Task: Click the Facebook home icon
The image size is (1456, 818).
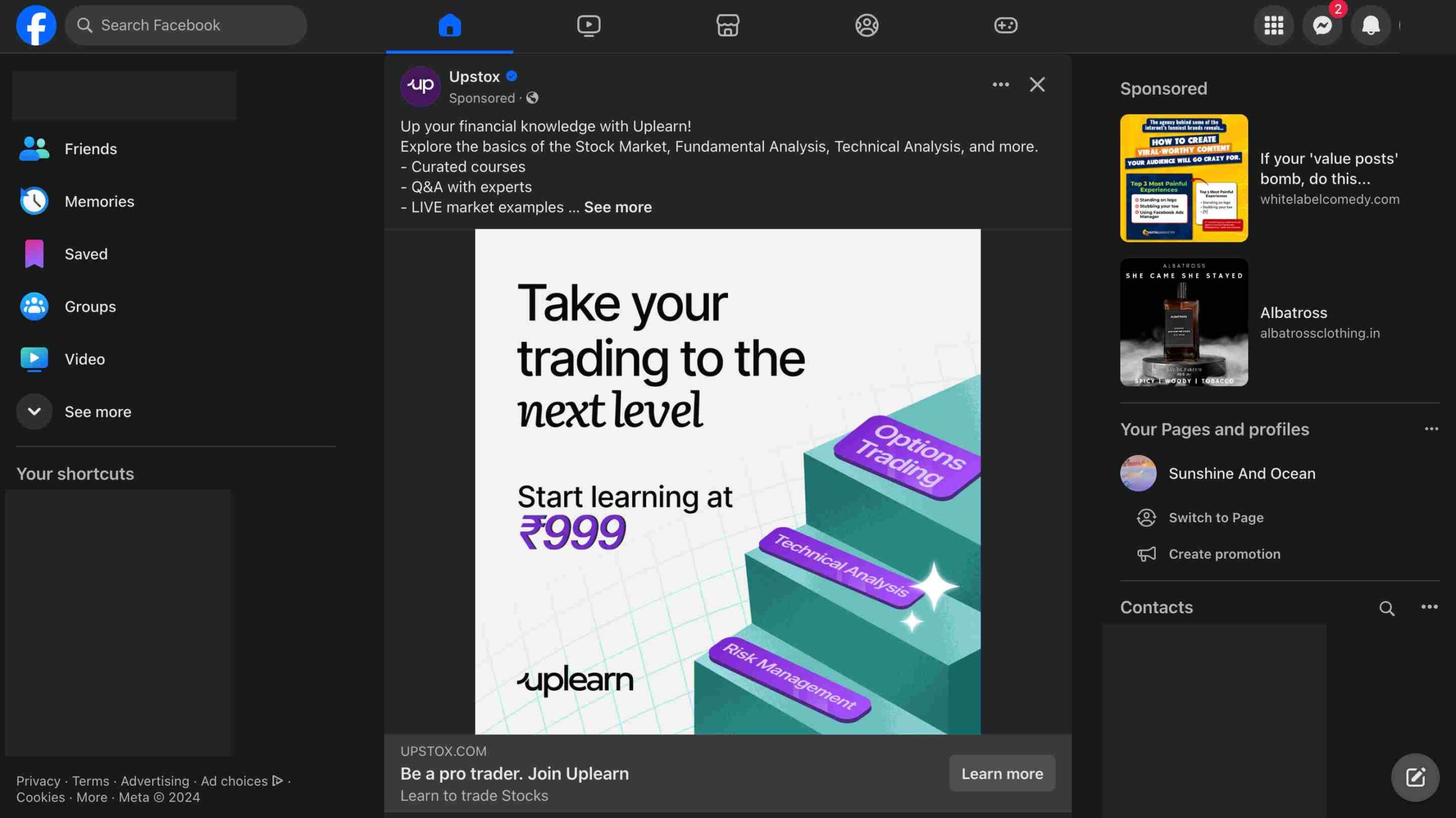Action: click(449, 24)
